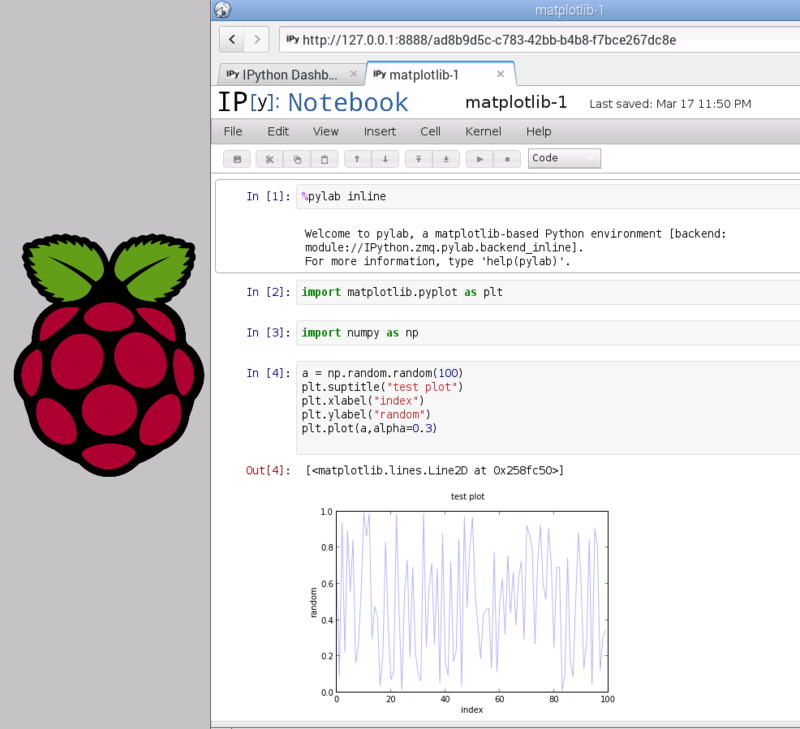Screen dimensions: 800x729
Task: Click the 'Last saved: Mar 17 11:50 PM' text
Action: click(x=670, y=104)
